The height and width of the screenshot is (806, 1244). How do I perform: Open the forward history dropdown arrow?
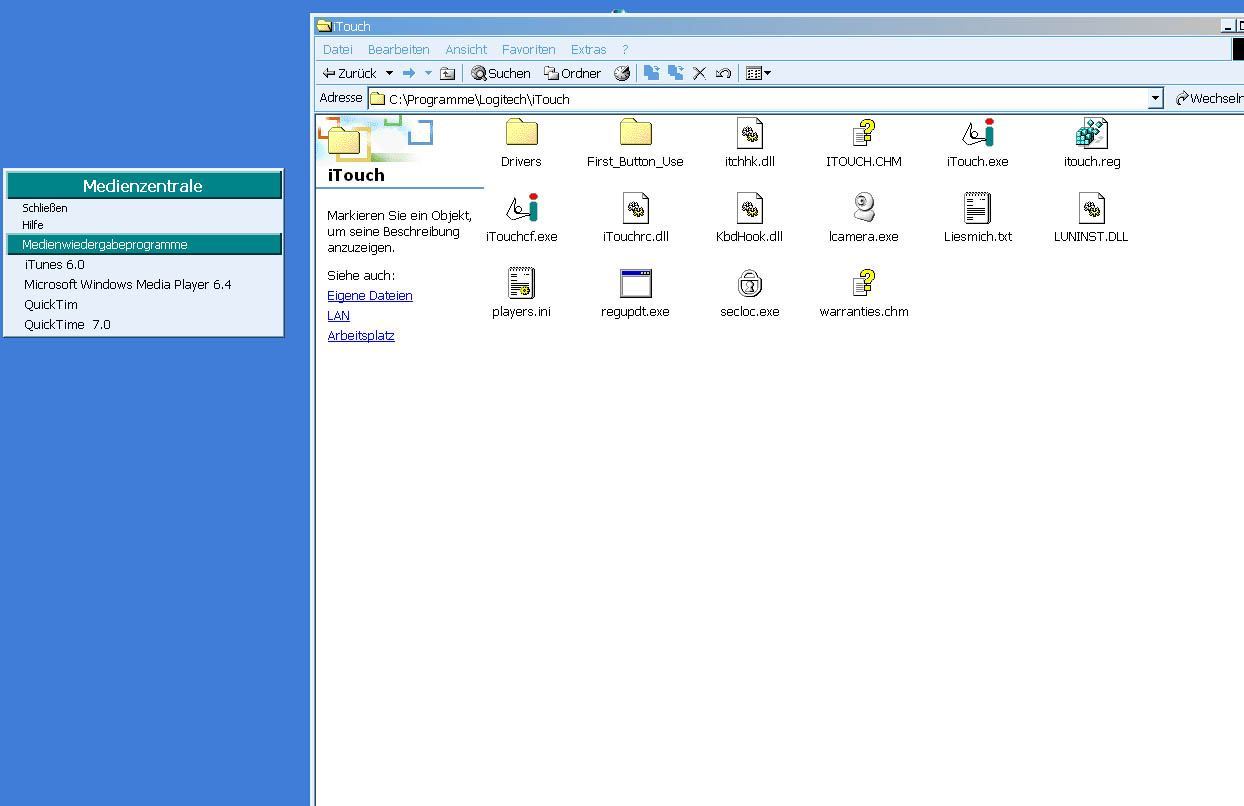[x=428, y=73]
